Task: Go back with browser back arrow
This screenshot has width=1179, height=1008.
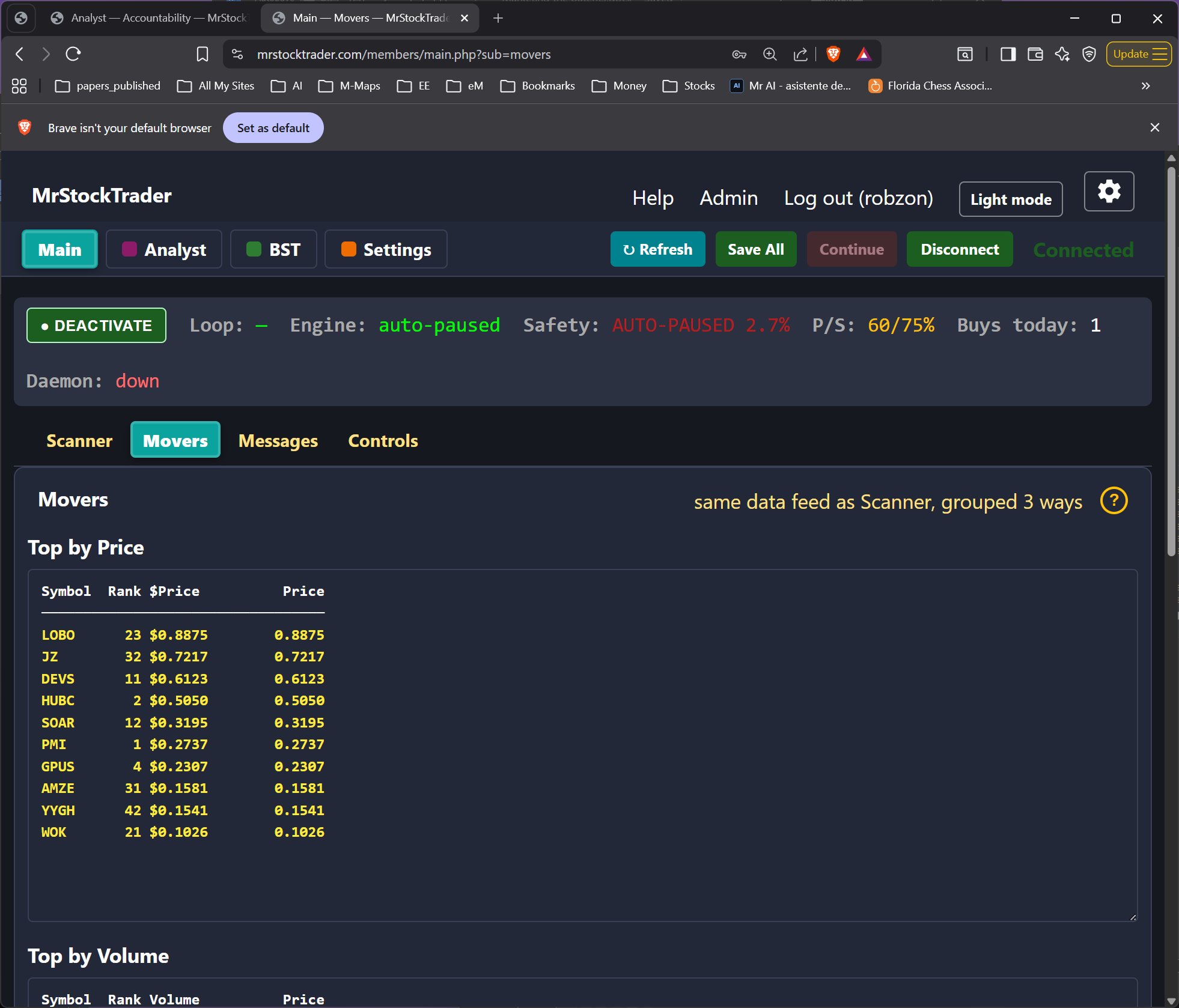Action: tap(20, 54)
